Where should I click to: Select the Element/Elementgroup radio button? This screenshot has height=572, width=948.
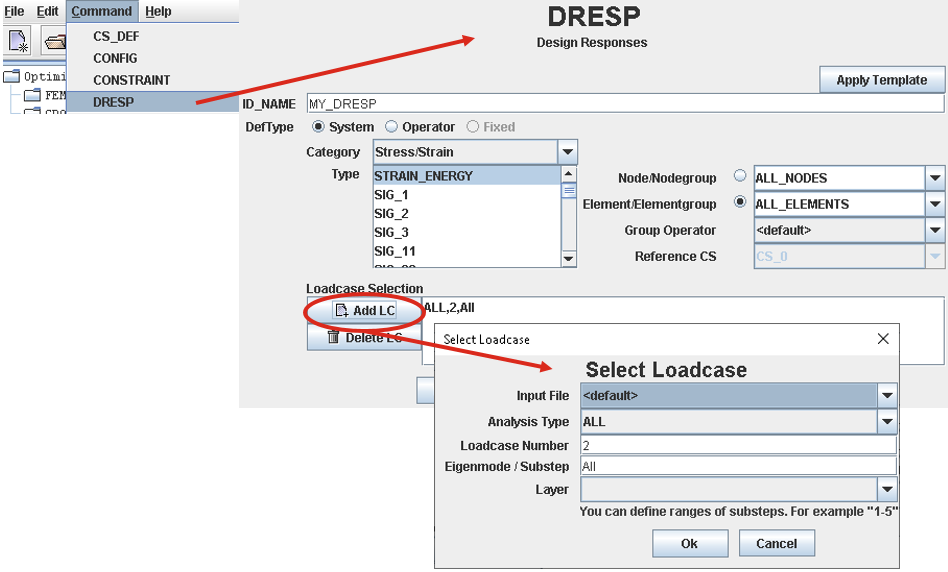point(740,201)
